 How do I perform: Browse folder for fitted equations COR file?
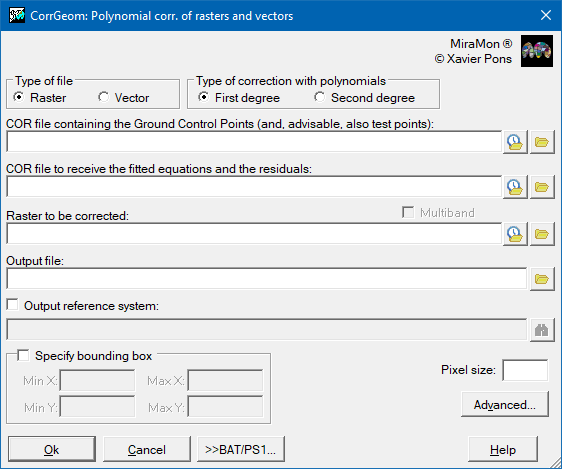coord(542,187)
